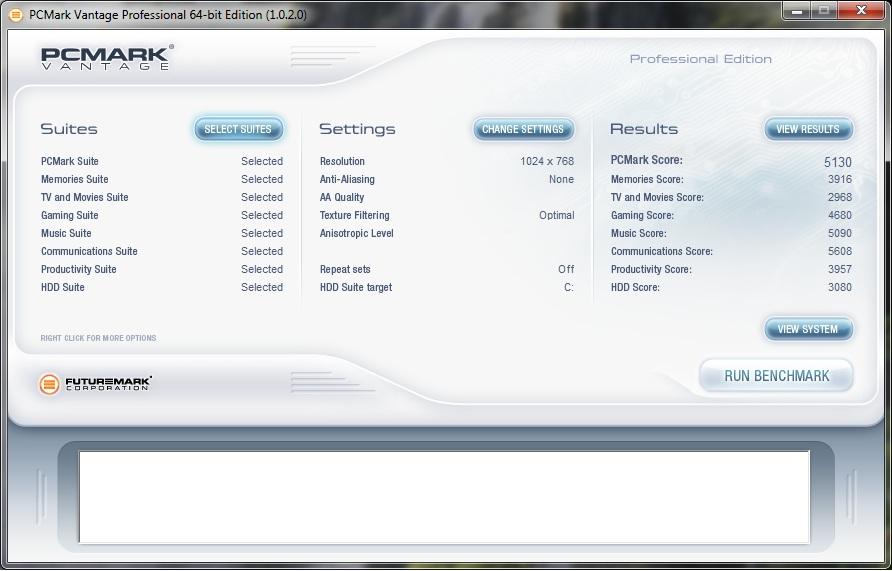Click the 'HDD Suite' label
892x571 pixels.
63,287
